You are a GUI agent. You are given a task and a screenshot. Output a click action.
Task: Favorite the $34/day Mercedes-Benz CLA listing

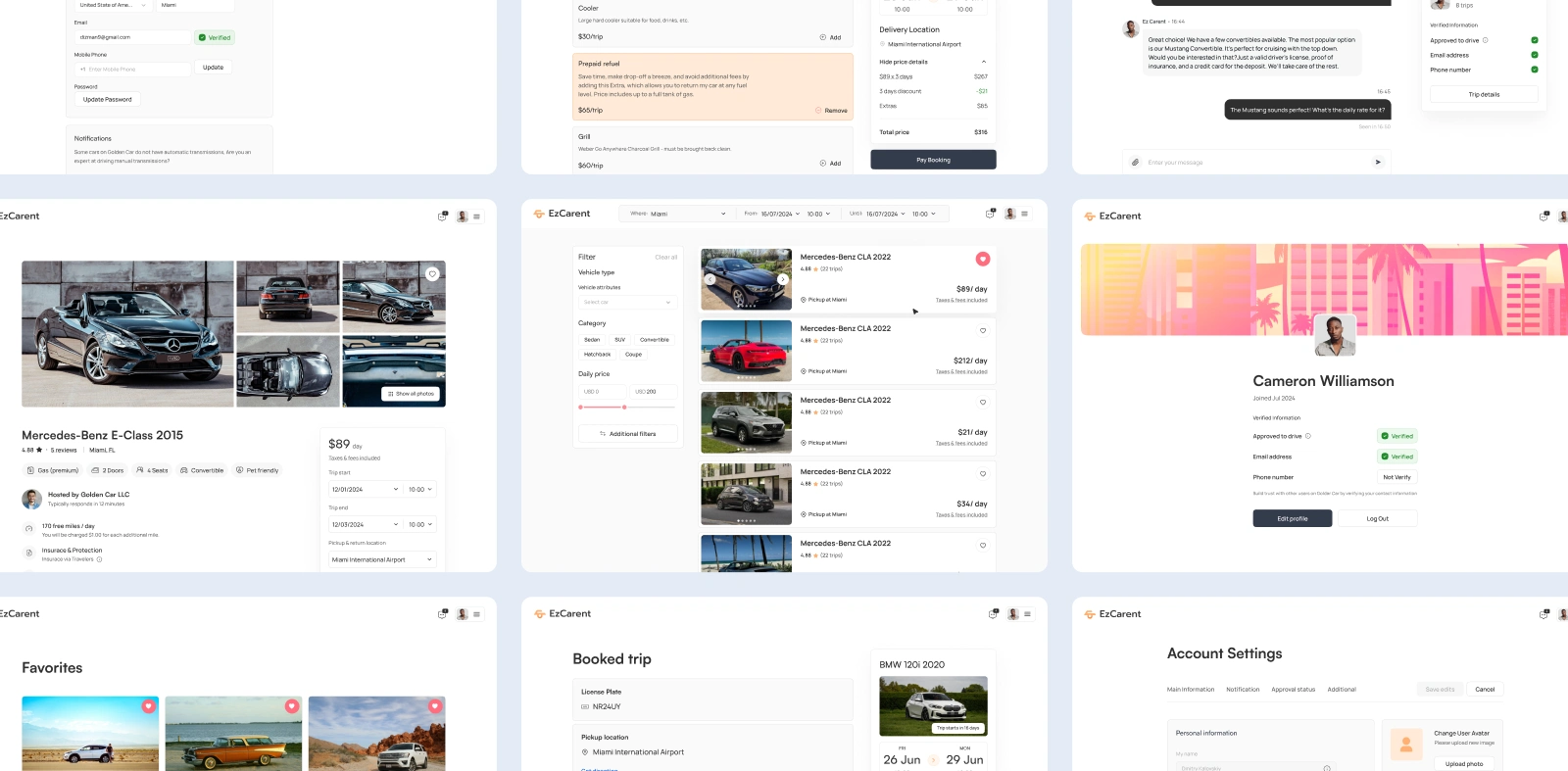(983, 473)
